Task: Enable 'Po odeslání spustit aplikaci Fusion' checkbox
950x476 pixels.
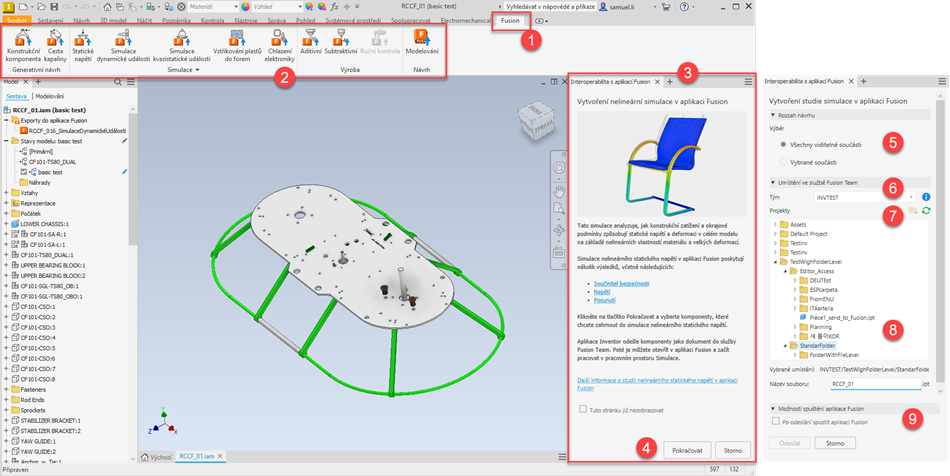Action: 776,421
